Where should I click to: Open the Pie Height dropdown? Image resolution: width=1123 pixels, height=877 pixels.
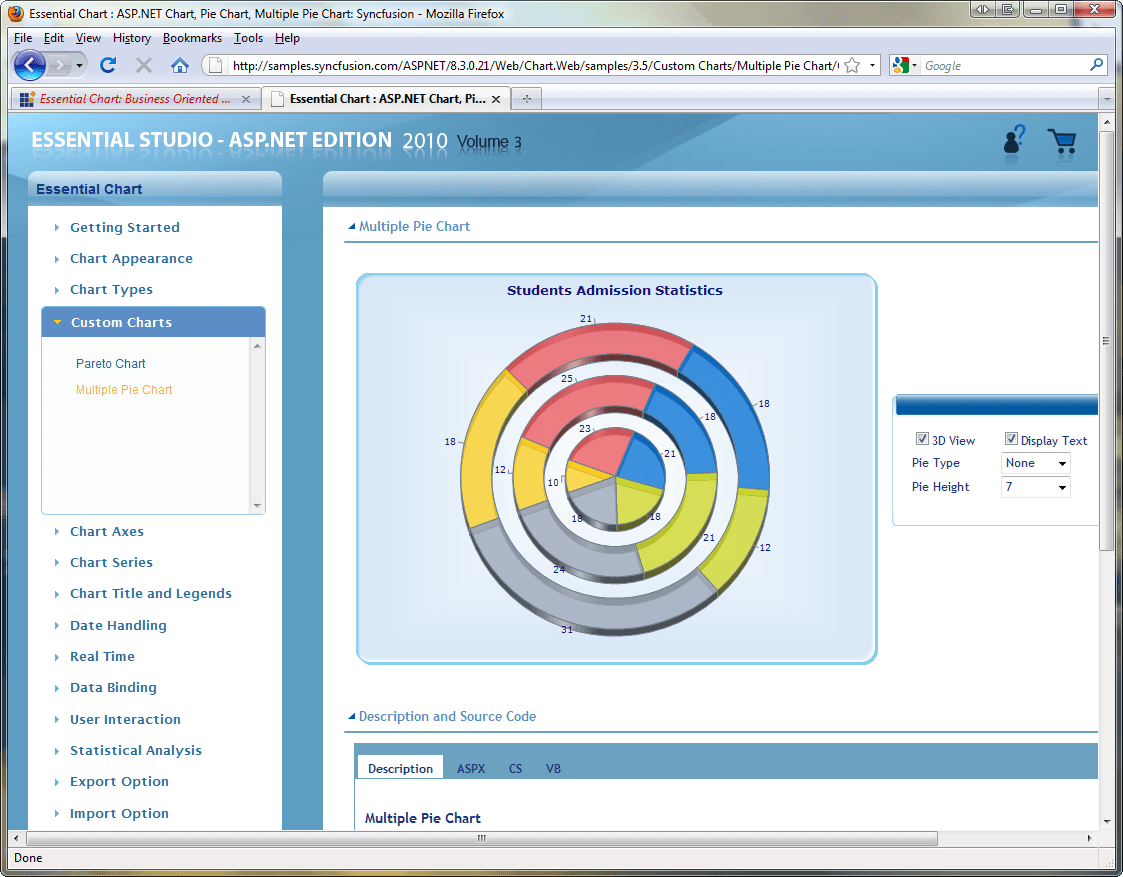coord(1036,487)
